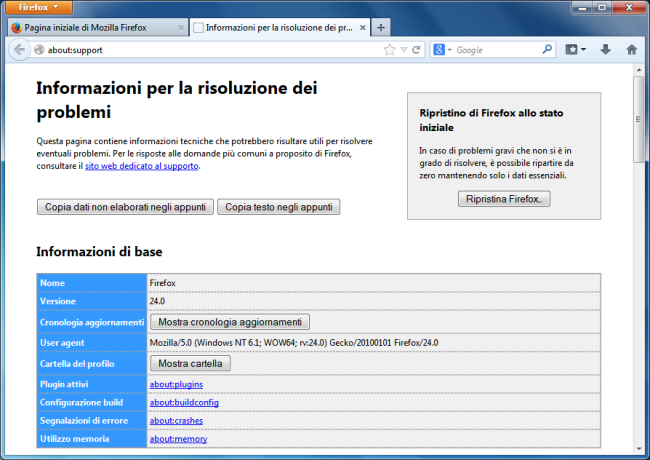Click the vertical scrollbar thumb

tap(639, 119)
